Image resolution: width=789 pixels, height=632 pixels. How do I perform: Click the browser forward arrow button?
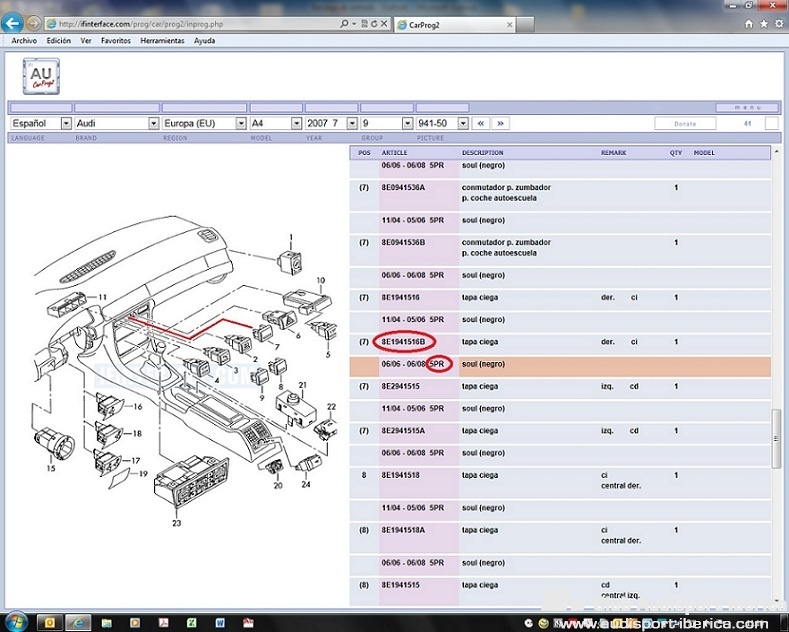33,23
